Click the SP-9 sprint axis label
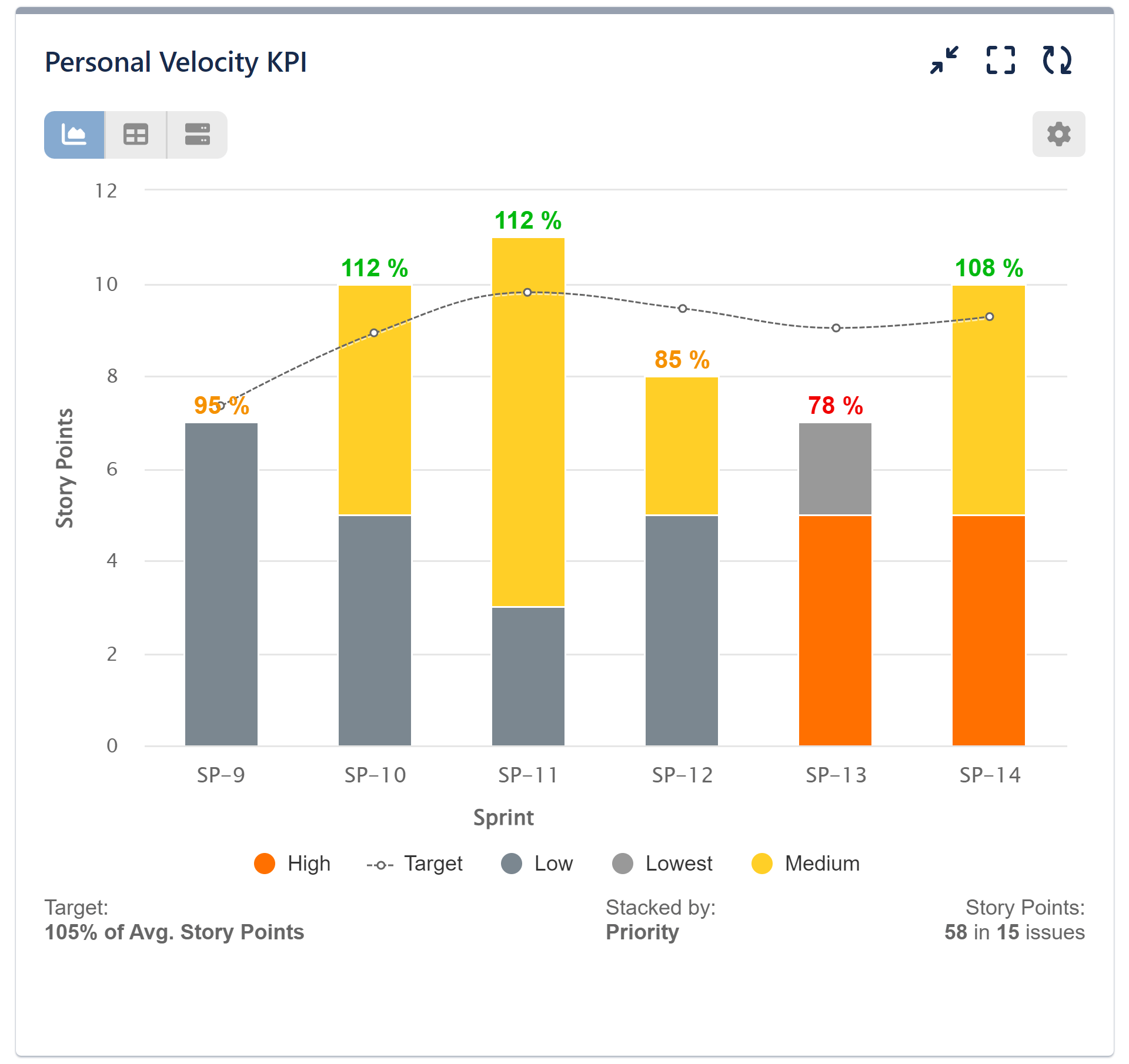 (x=221, y=775)
